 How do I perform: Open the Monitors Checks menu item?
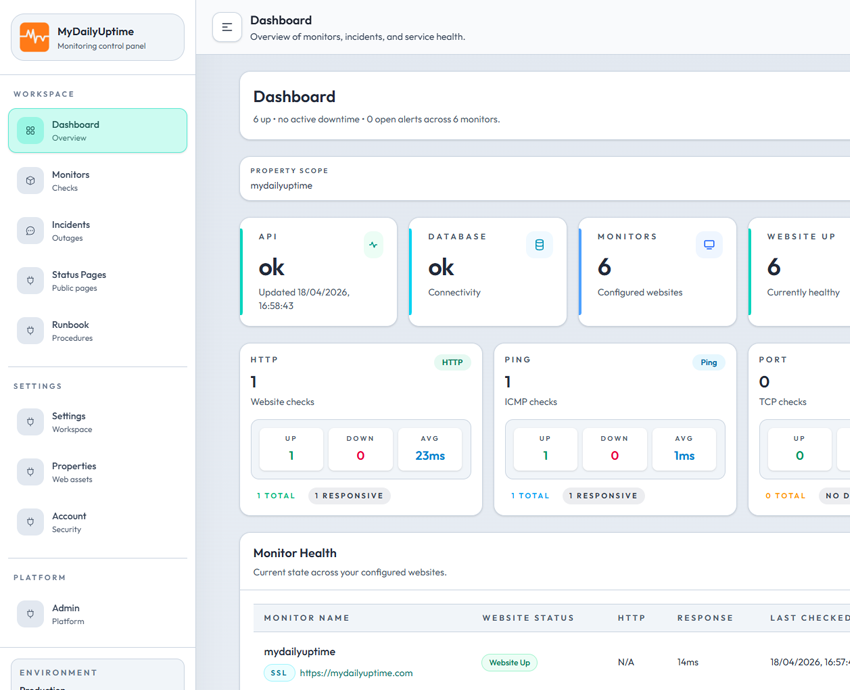(x=98, y=180)
